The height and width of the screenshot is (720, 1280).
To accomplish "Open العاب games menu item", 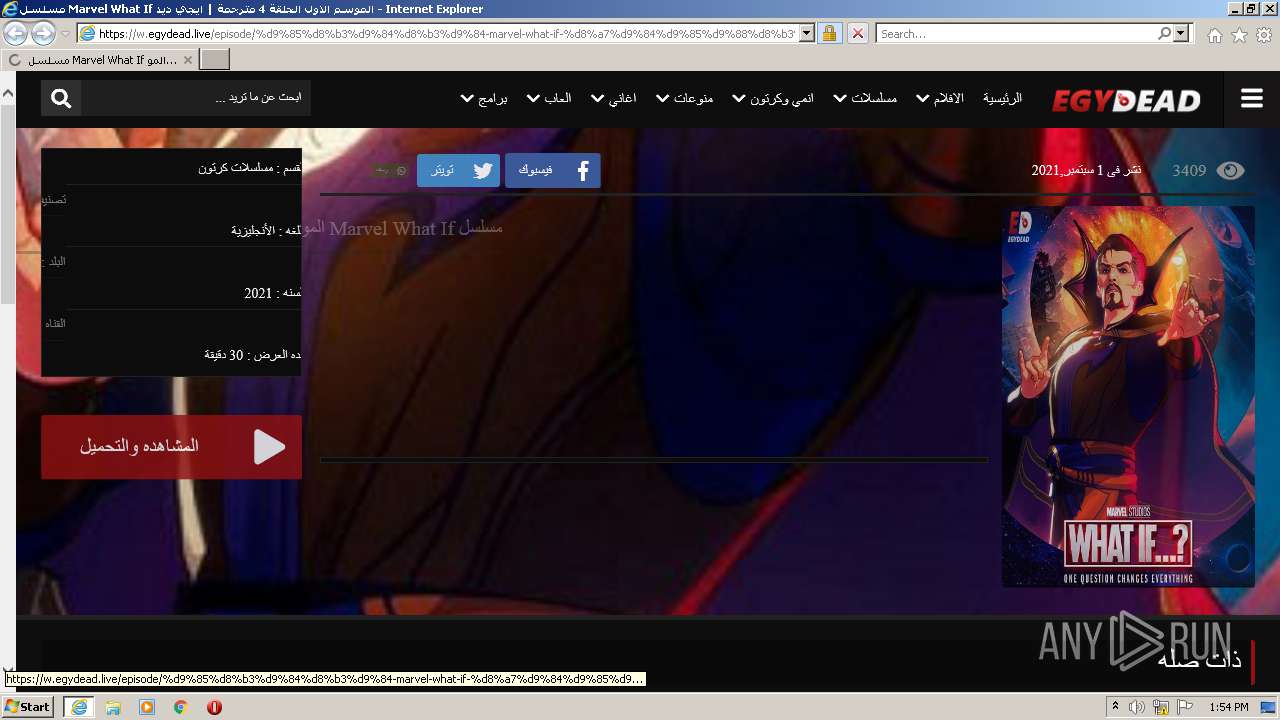I will tap(558, 98).
